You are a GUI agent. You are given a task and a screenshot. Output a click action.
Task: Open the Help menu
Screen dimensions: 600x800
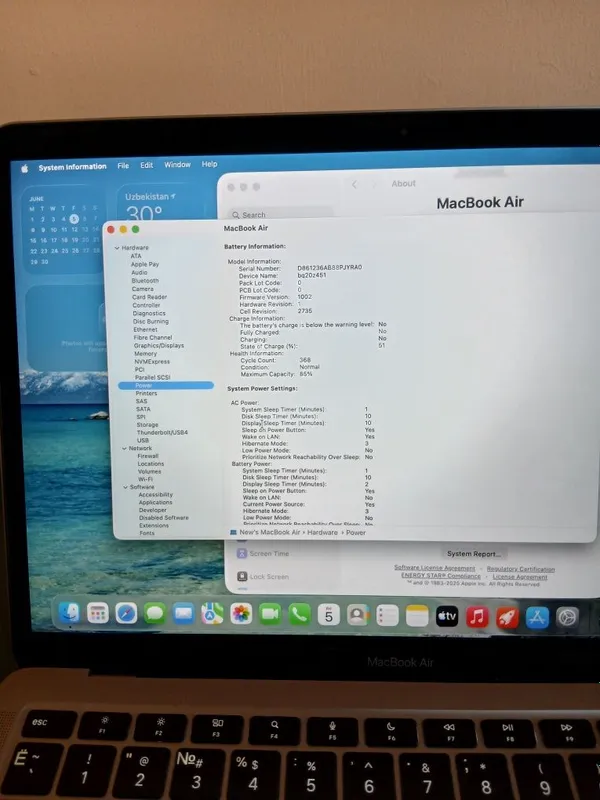tap(209, 164)
